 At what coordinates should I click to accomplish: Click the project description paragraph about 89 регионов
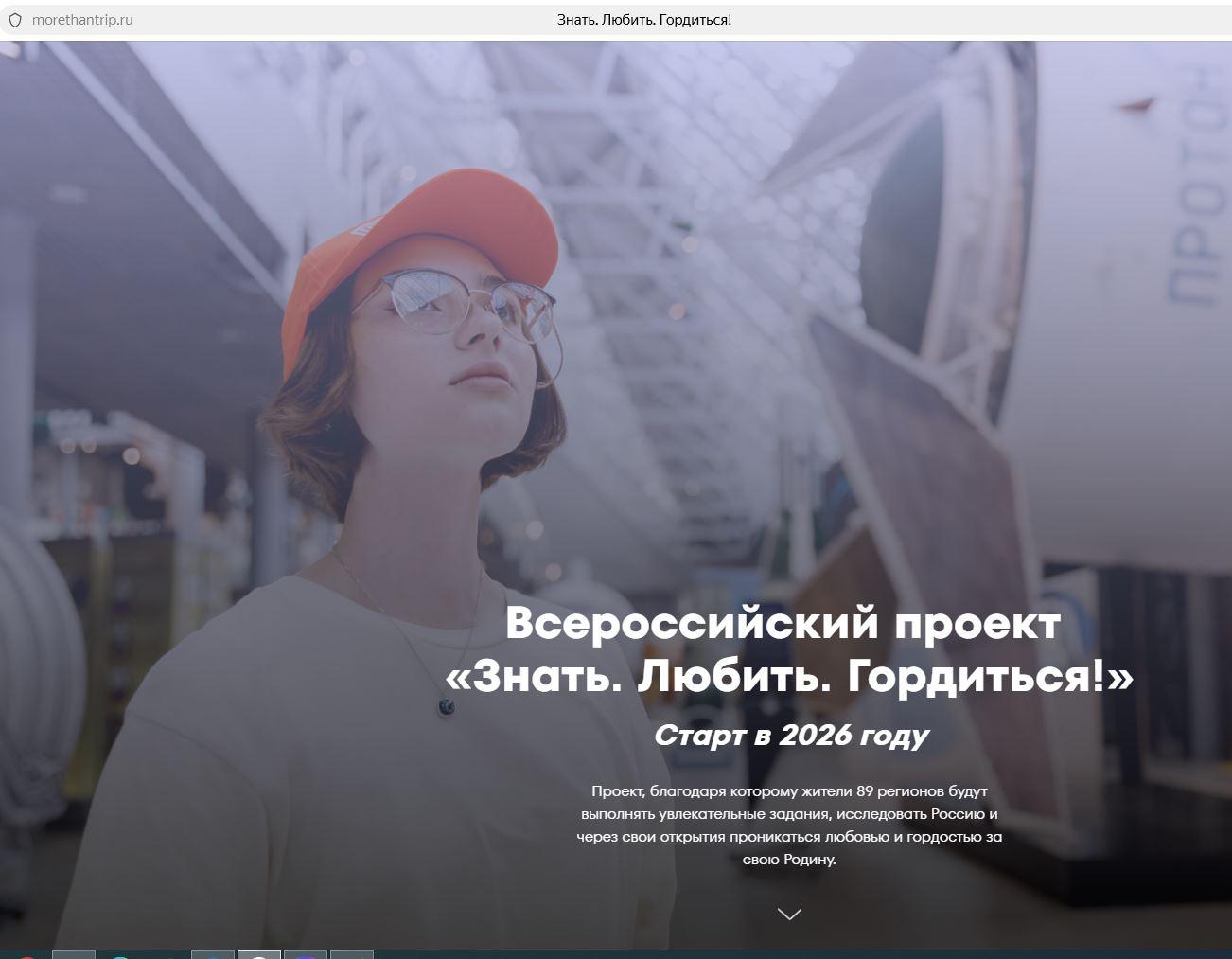click(x=788, y=825)
